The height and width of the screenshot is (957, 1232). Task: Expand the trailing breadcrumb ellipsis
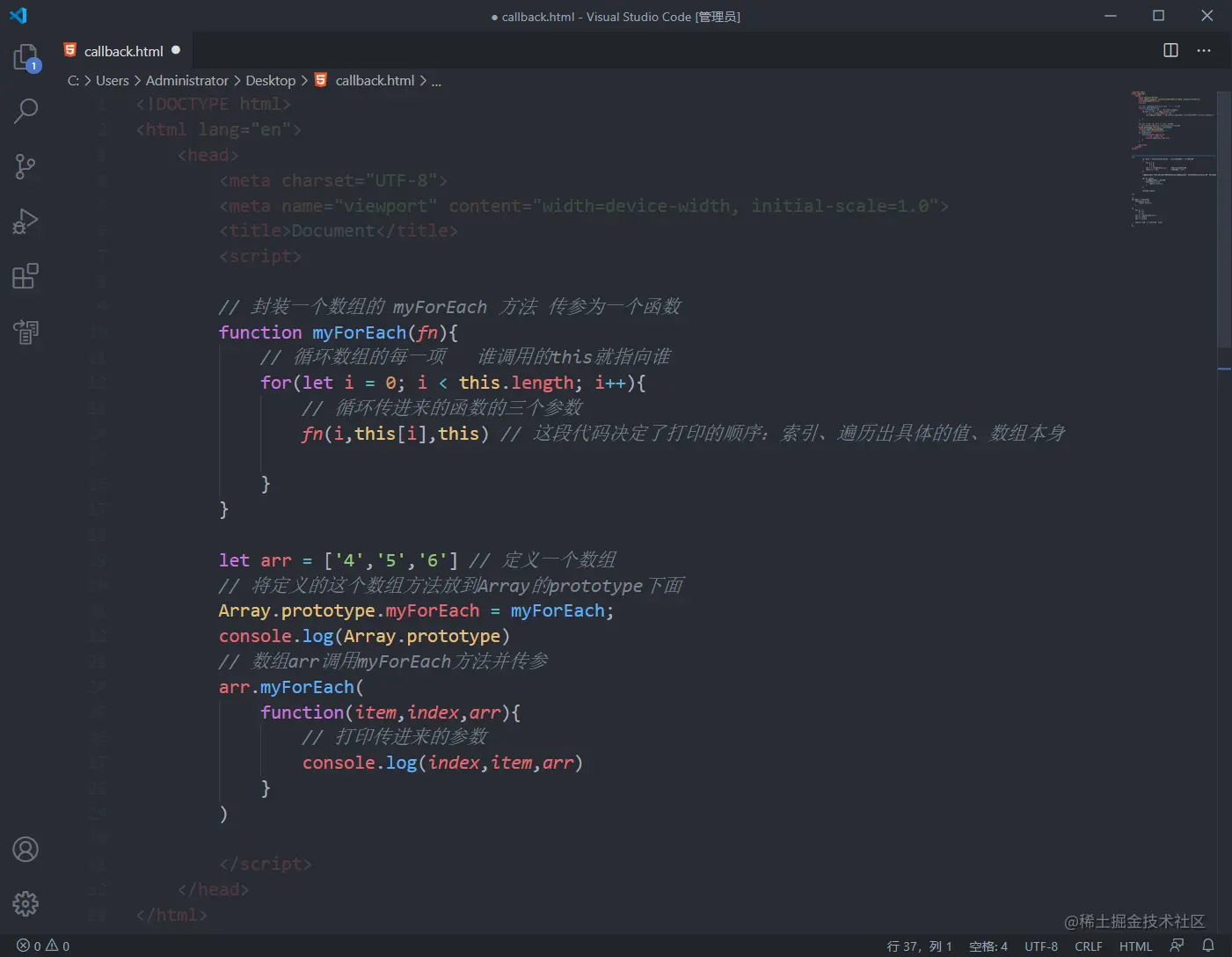(x=436, y=80)
